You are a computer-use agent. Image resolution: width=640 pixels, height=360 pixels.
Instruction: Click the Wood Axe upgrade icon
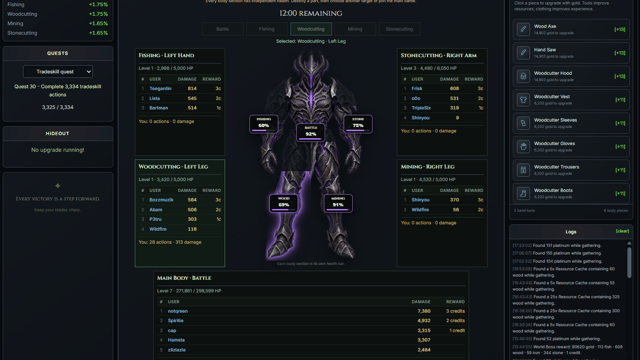pos(523,29)
